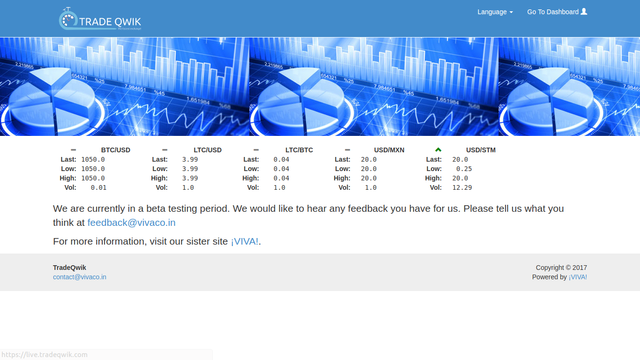Select the LTC/USD pair heading
The height and width of the screenshot is (360, 640).
207,150
